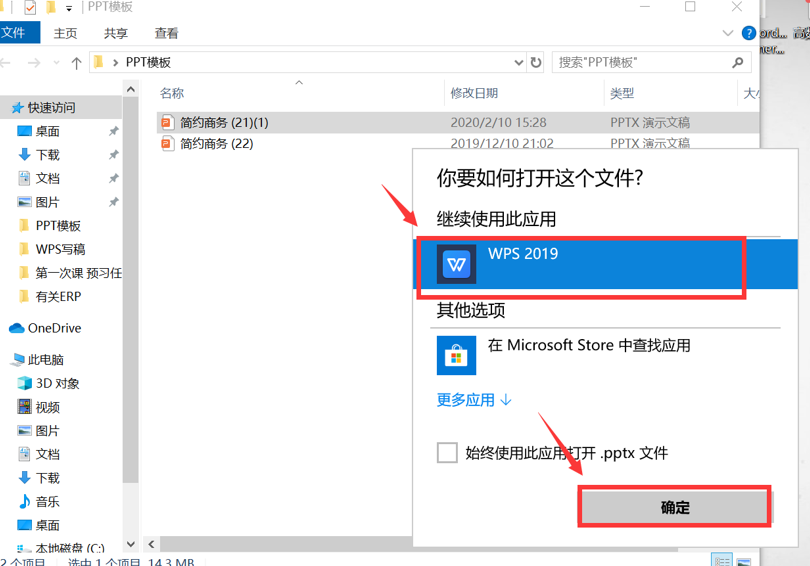Open 桌面 under 此电脑
Viewport: 810px width, 566px height.
pos(48,525)
